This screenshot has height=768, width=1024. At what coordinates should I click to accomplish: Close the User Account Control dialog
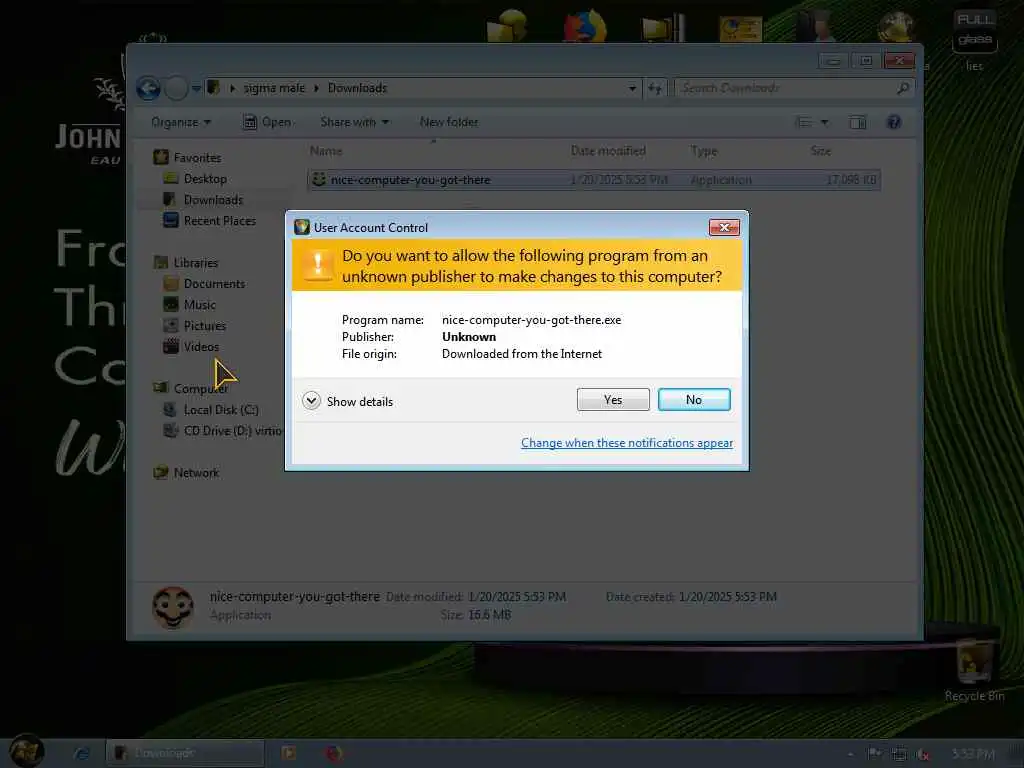724,227
